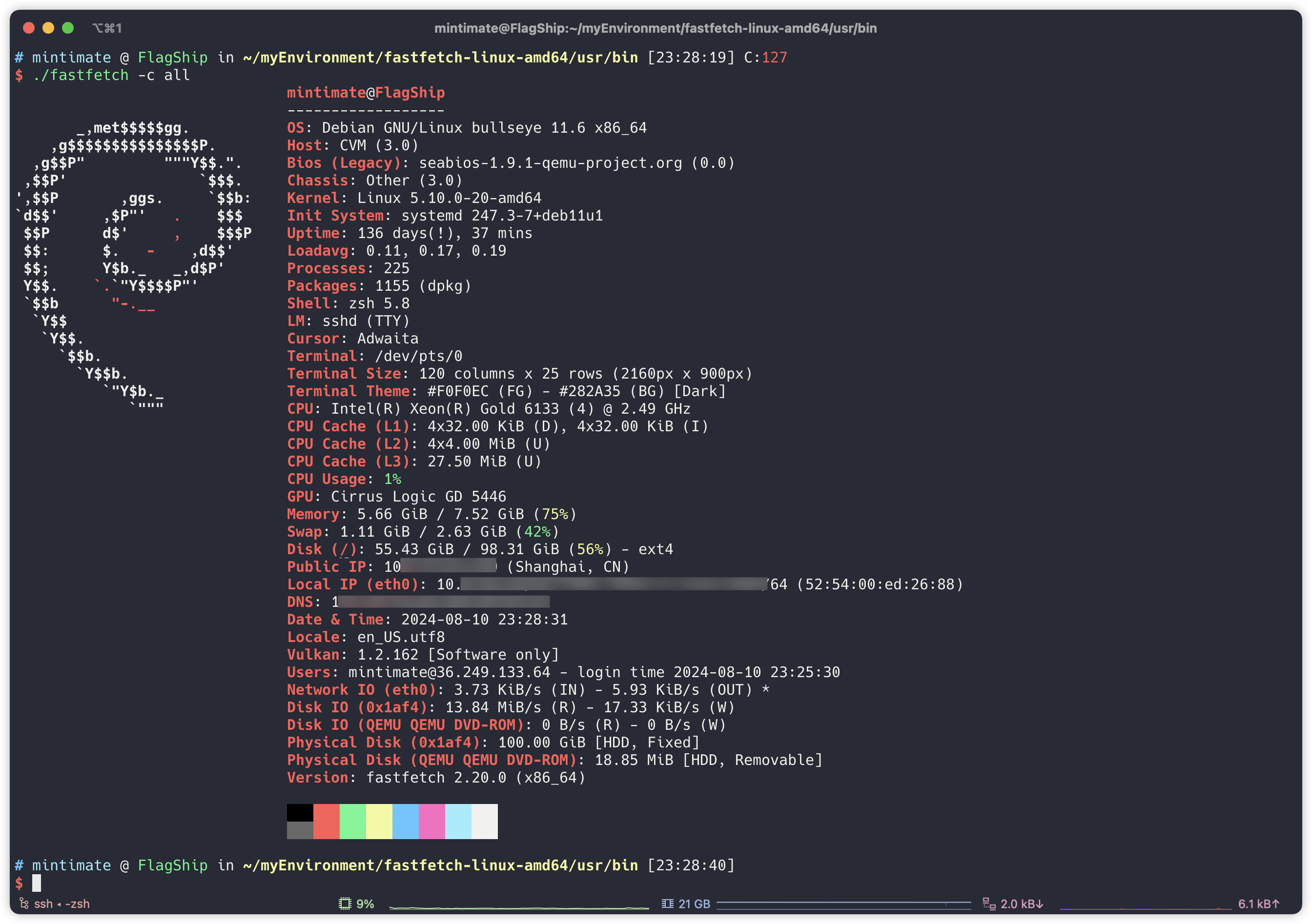
Task: Click the white color block in palette
Action: [485, 821]
